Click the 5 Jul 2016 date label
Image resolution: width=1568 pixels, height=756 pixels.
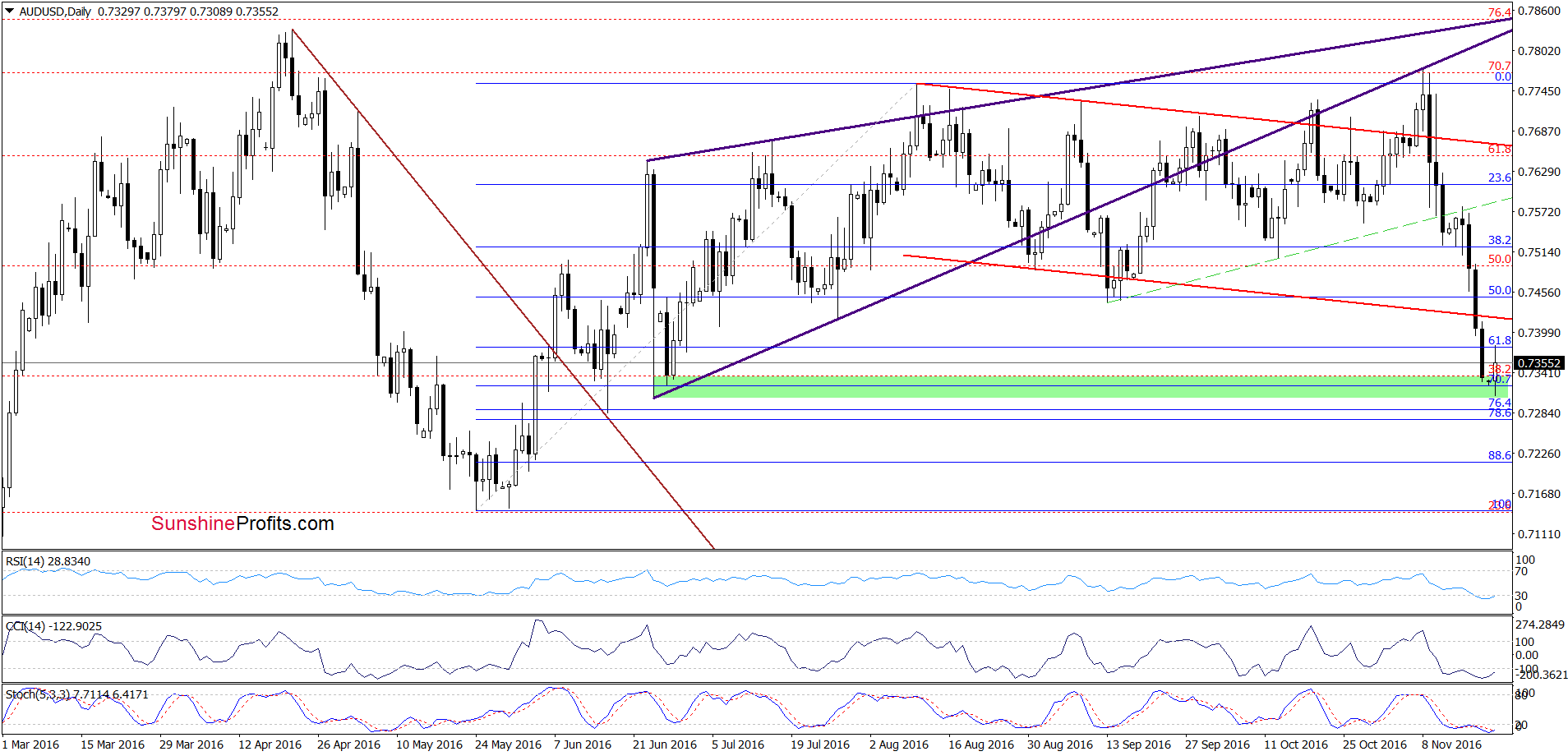click(738, 744)
